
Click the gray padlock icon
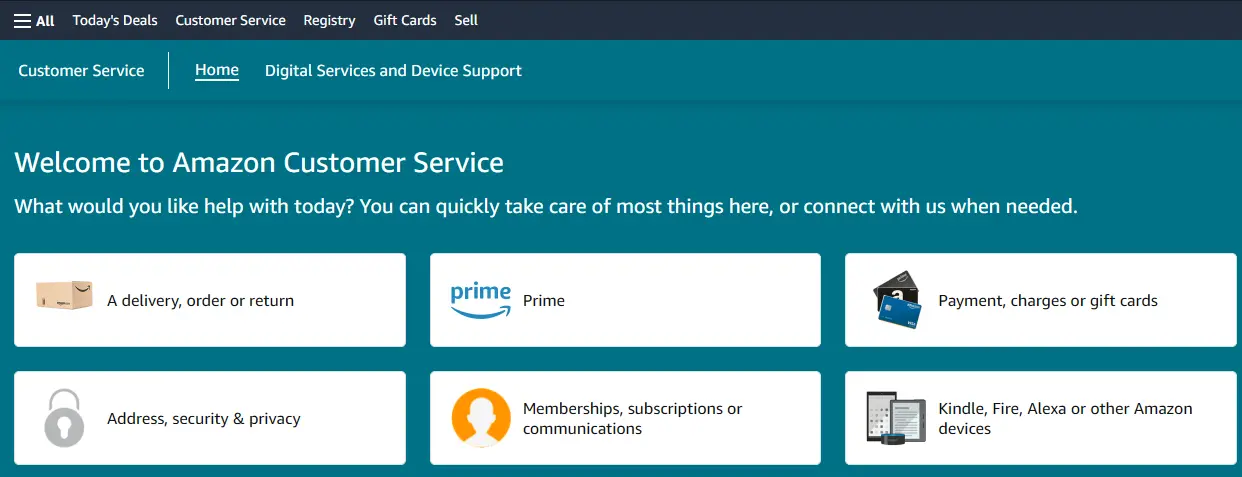[x=64, y=417]
